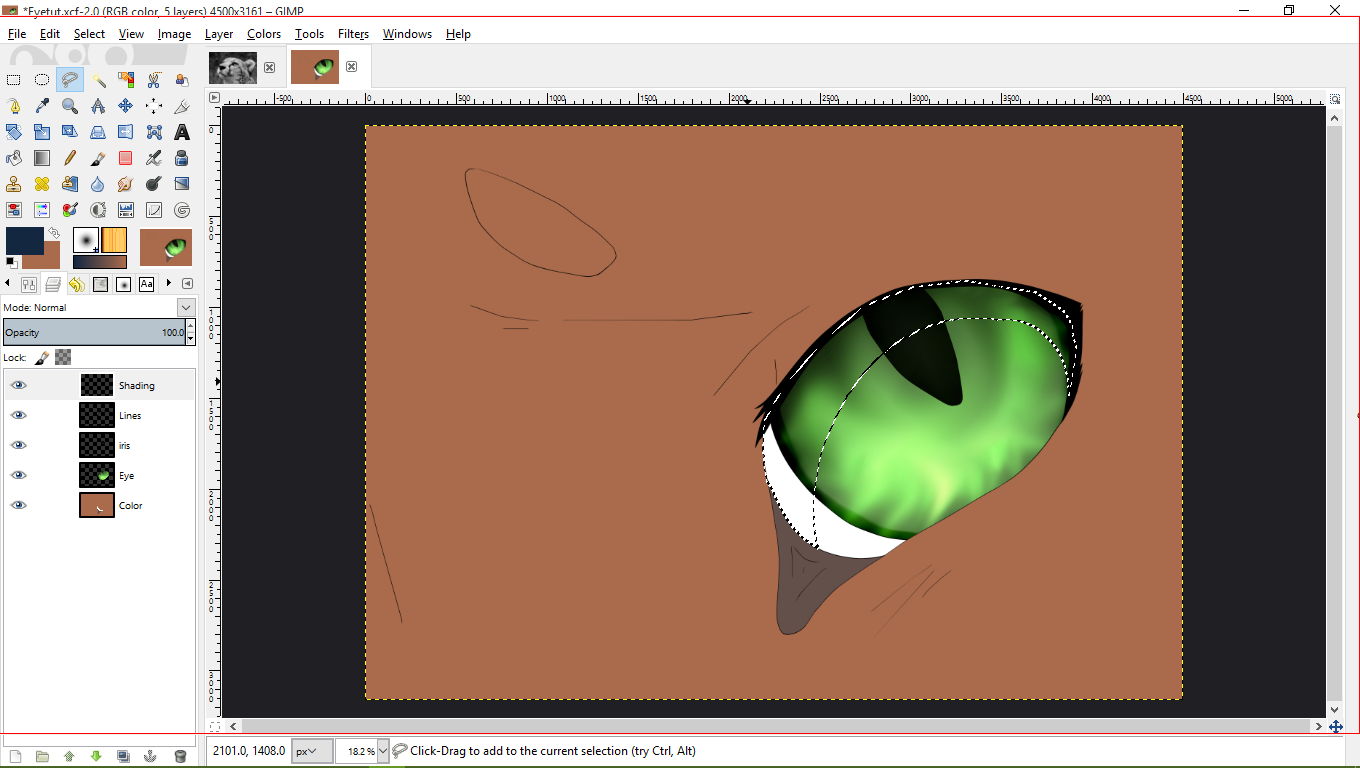The width and height of the screenshot is (1360, 768).
Task: Select the Blend gradient tool
Action: pos(42,157)
